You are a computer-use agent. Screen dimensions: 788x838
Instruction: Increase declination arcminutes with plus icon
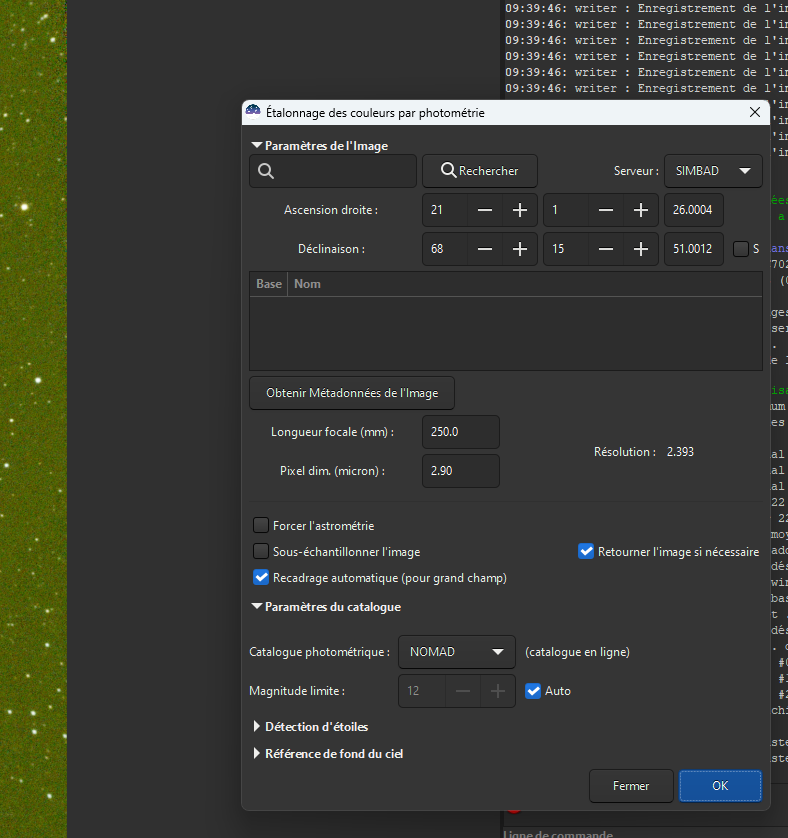click(x=640, y=249)
